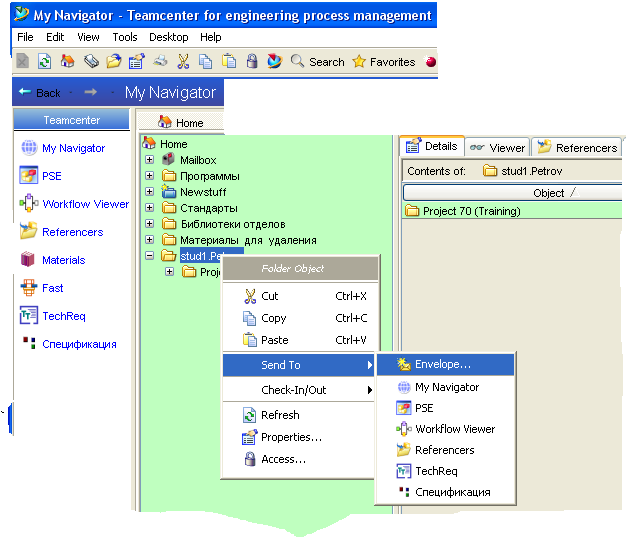The width and height of the screenshot is (640, 538).
Task: Sort by the Object column header
Action: pyautogui.click(x=513, y=193)
